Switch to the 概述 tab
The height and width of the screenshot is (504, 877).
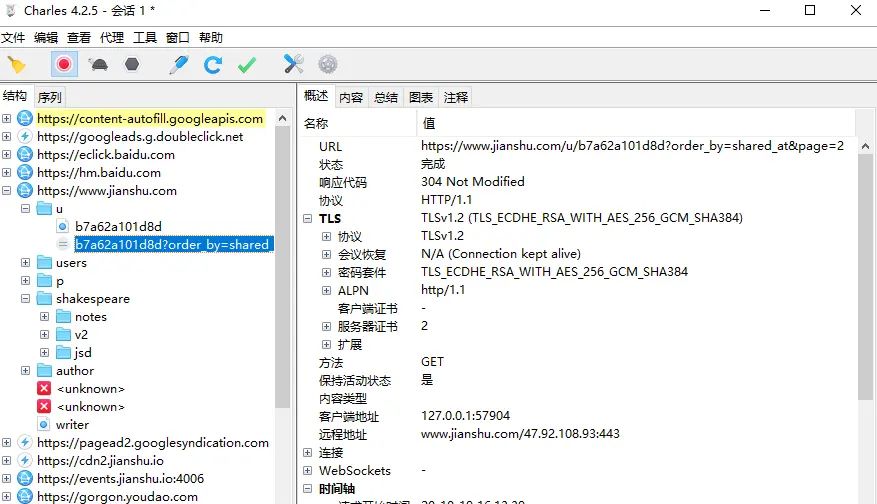316,96
